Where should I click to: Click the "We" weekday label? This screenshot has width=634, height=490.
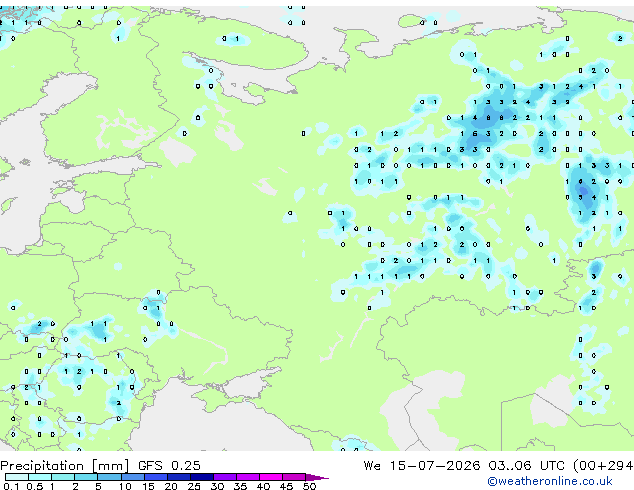[x=372, y=466]
